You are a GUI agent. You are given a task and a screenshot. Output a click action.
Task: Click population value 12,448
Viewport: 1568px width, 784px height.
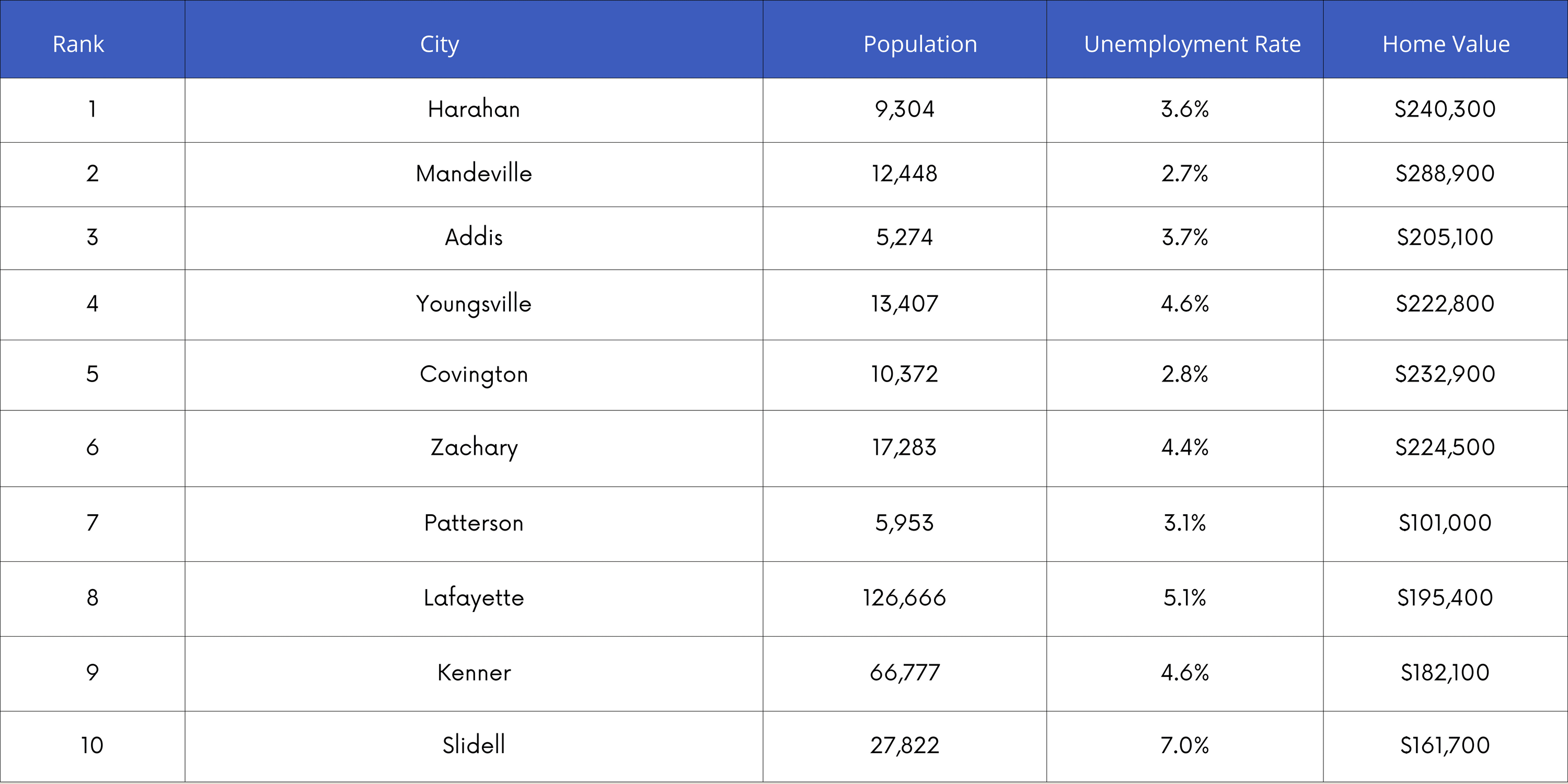pyautogui.click(x=905, y=174)
